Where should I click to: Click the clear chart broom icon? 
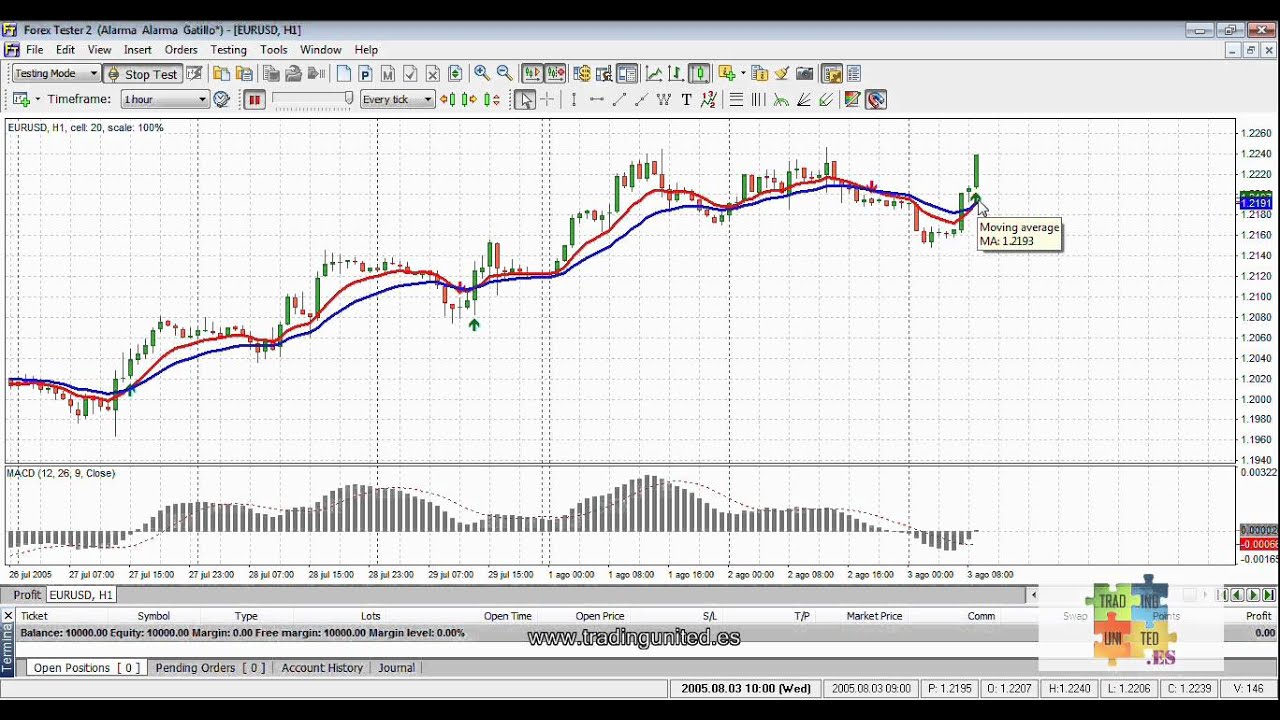[x=782, y=73]
